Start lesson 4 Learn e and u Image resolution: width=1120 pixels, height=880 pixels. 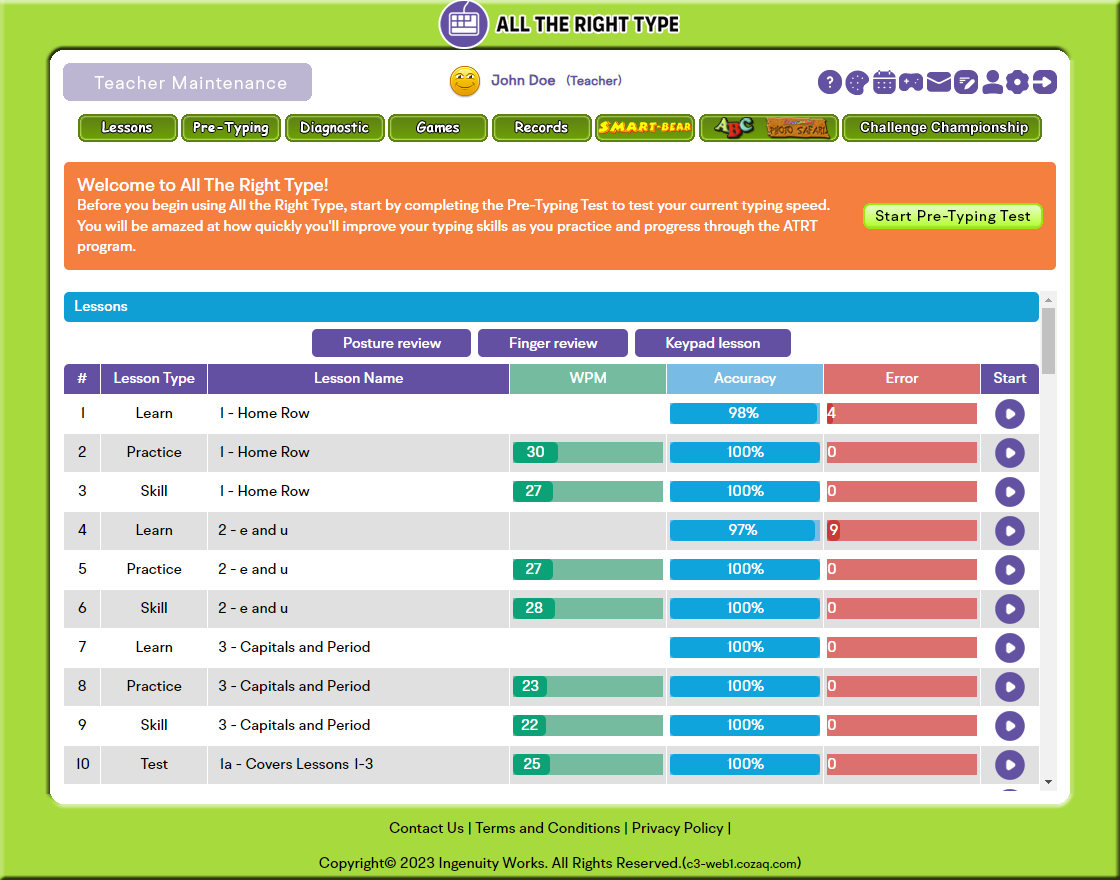click(1009, 531)
